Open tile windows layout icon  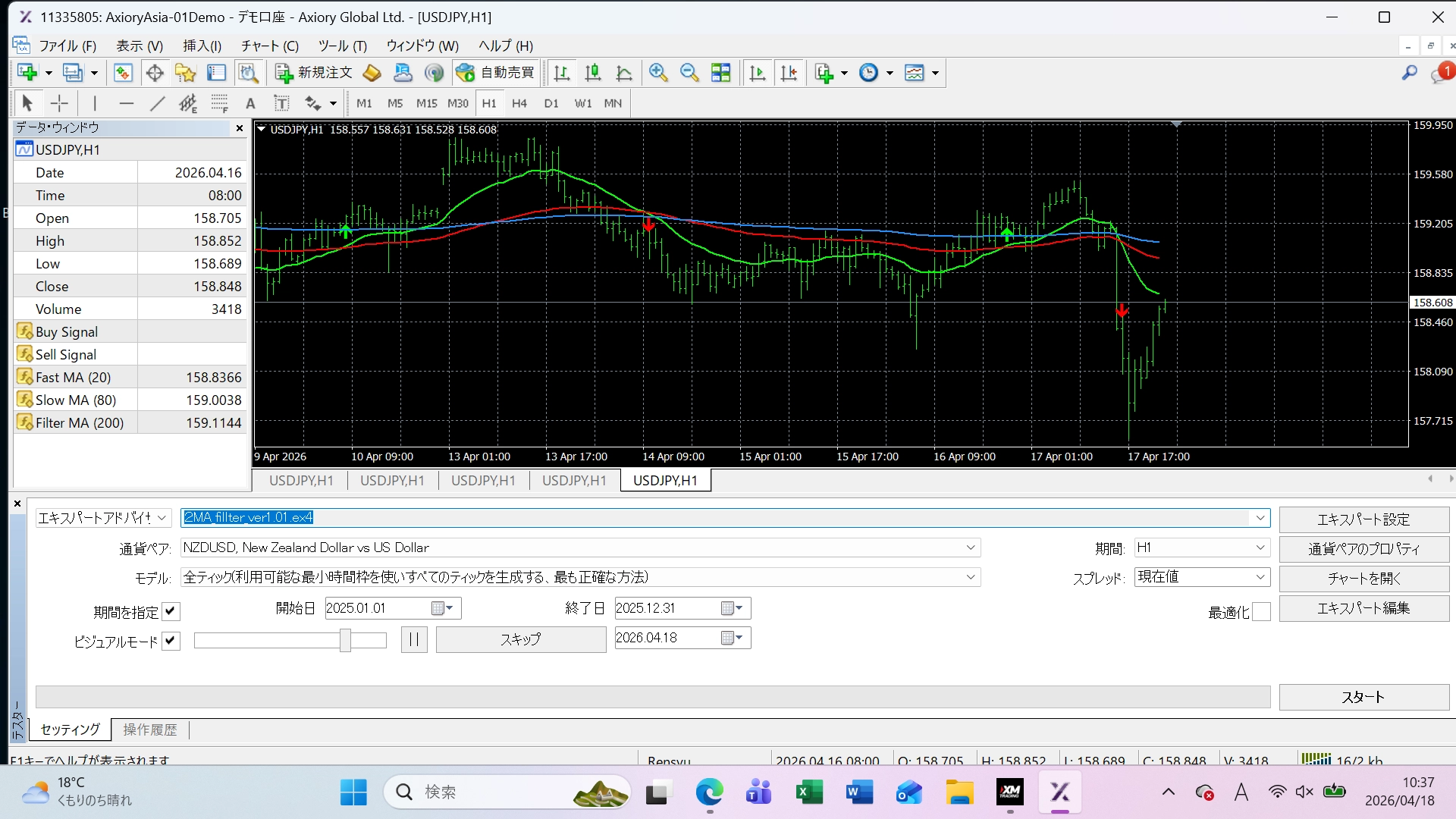(x=720, y=73)
